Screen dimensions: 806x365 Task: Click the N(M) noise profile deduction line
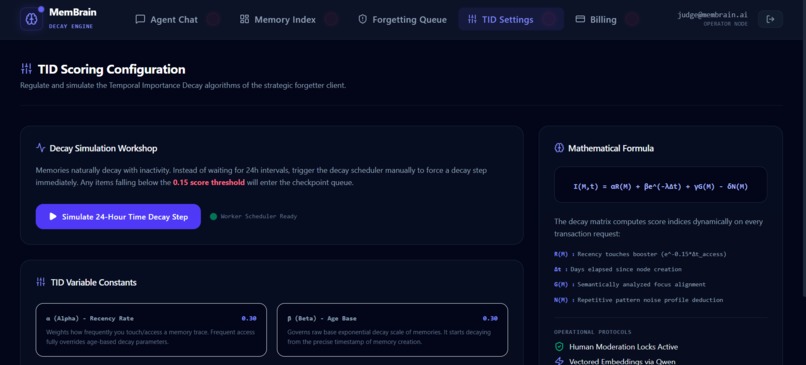click(x=638, y=300)
